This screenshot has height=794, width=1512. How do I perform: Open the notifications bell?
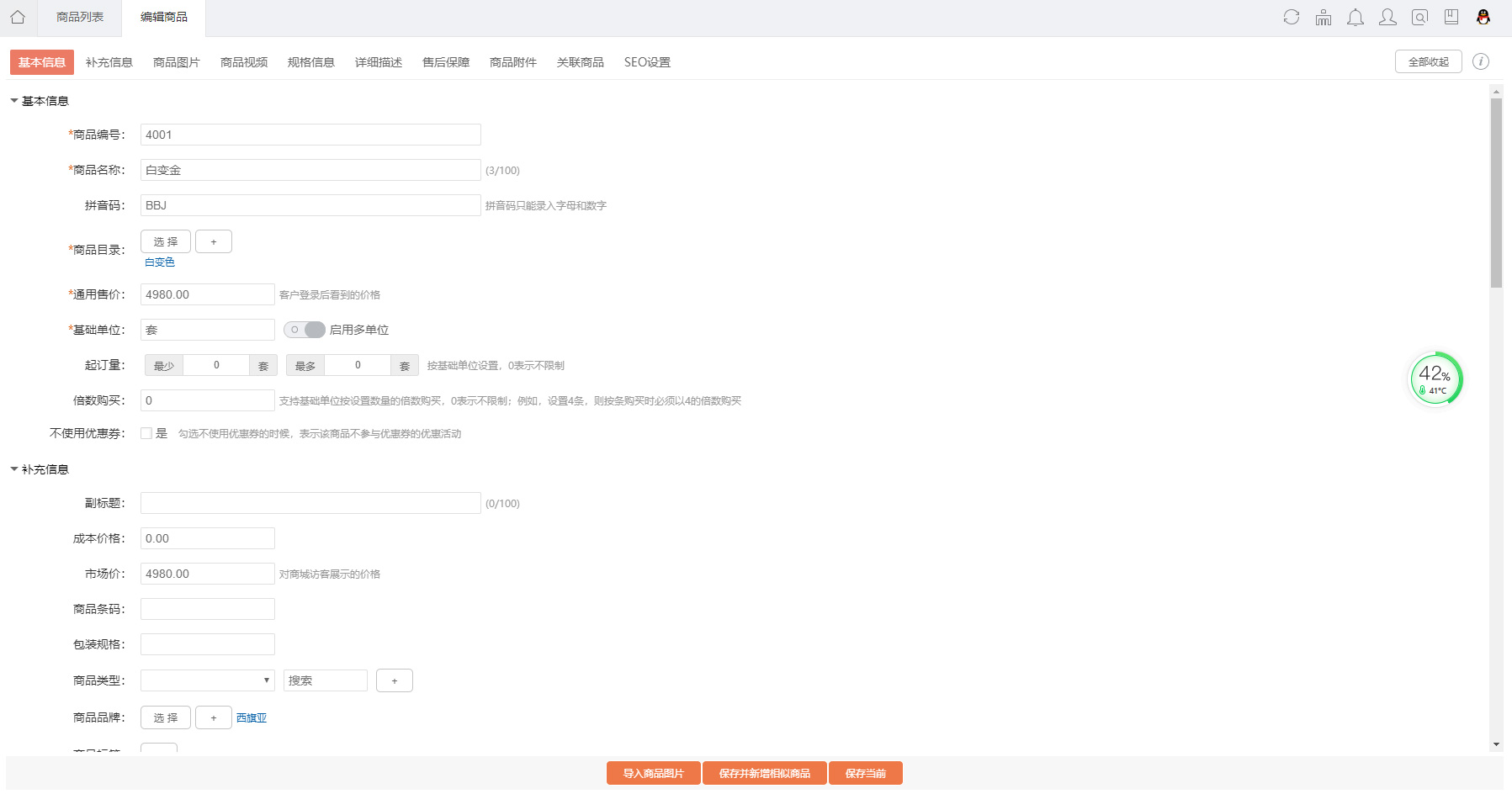pyautogui.click(x=1355, y=17)
